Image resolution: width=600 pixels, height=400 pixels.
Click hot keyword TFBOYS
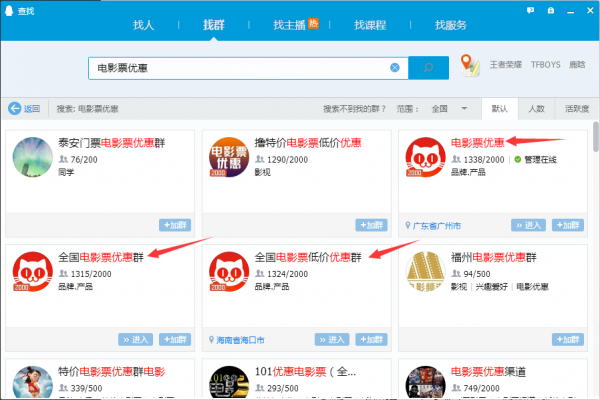pyautogui.click(x=546, y=65)
